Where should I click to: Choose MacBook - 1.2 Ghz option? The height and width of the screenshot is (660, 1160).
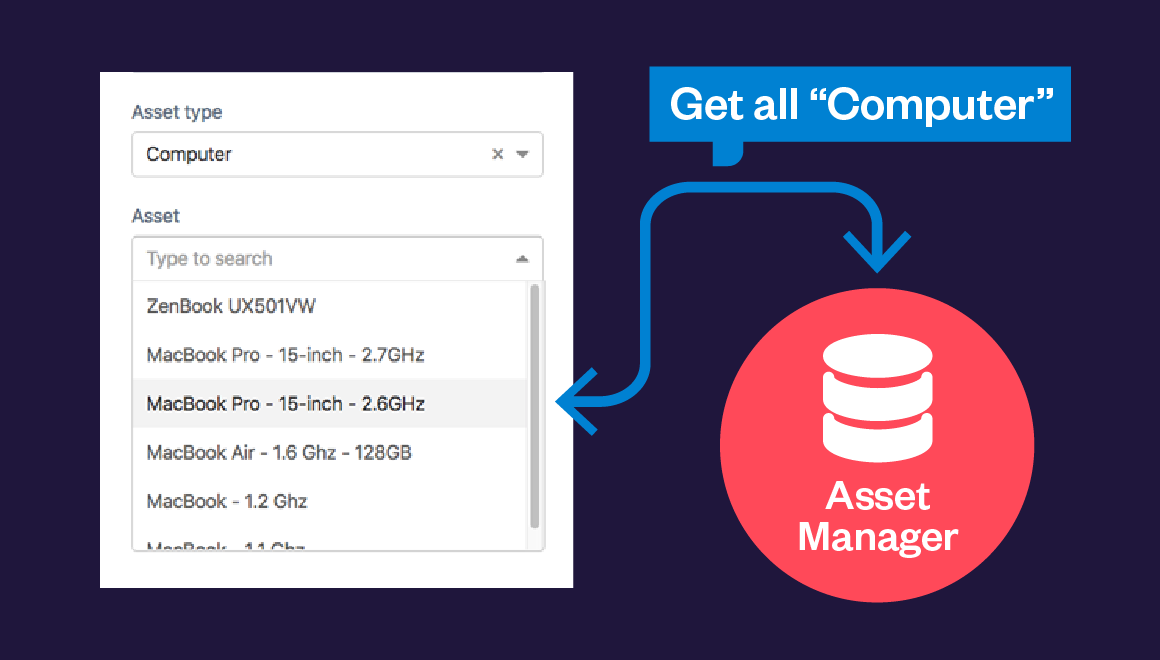(x=330, y=501)
